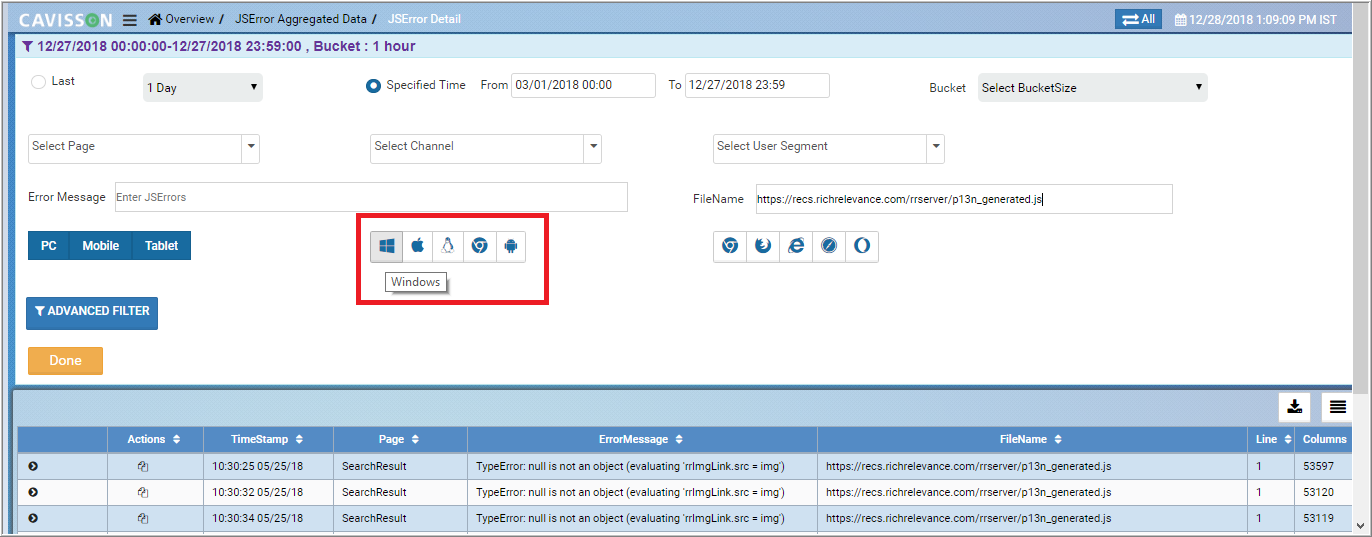Sort by the Actions column
Image resolution: width=1372 pixels, height=537 pixels.
coord(155,440)
